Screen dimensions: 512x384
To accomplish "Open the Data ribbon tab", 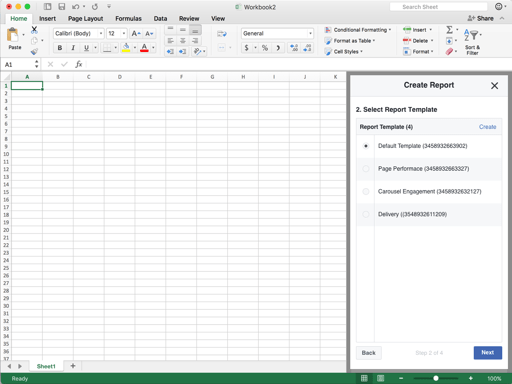I will tap(160, 19).
